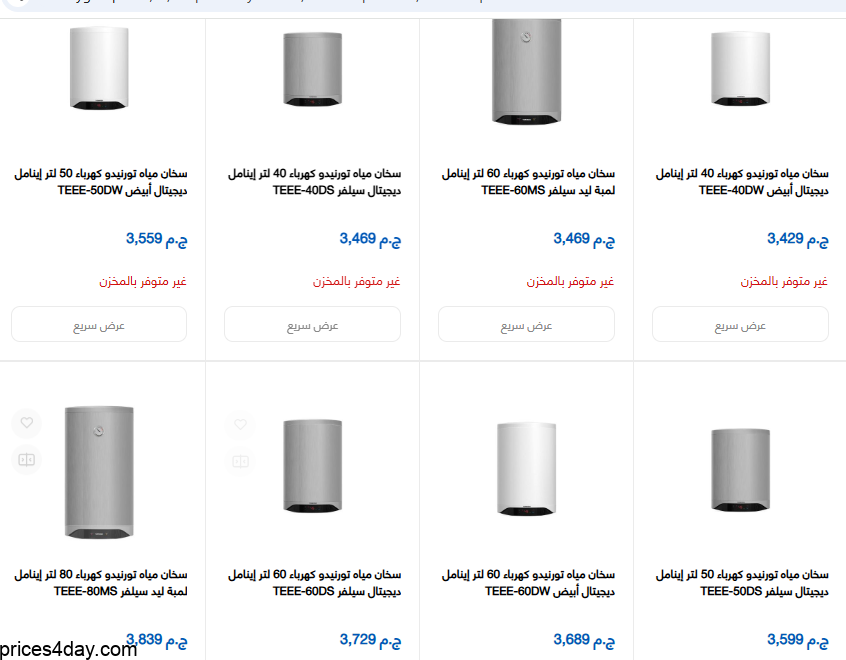Open the TEEE-50DW product title link
The image size is (846, 660).
(100, 182)
